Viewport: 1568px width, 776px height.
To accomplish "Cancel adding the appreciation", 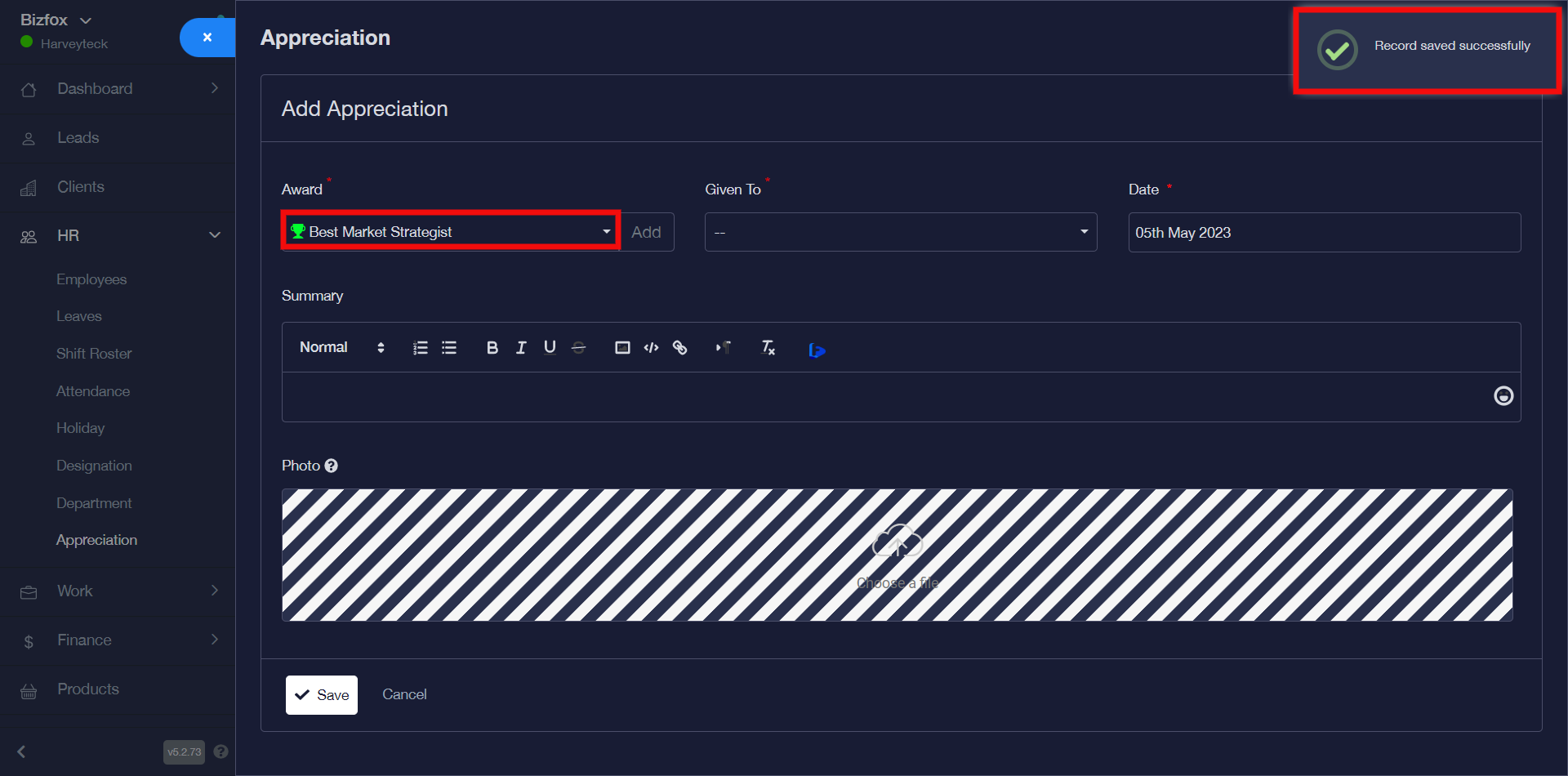I will click(x=404, y=694).
